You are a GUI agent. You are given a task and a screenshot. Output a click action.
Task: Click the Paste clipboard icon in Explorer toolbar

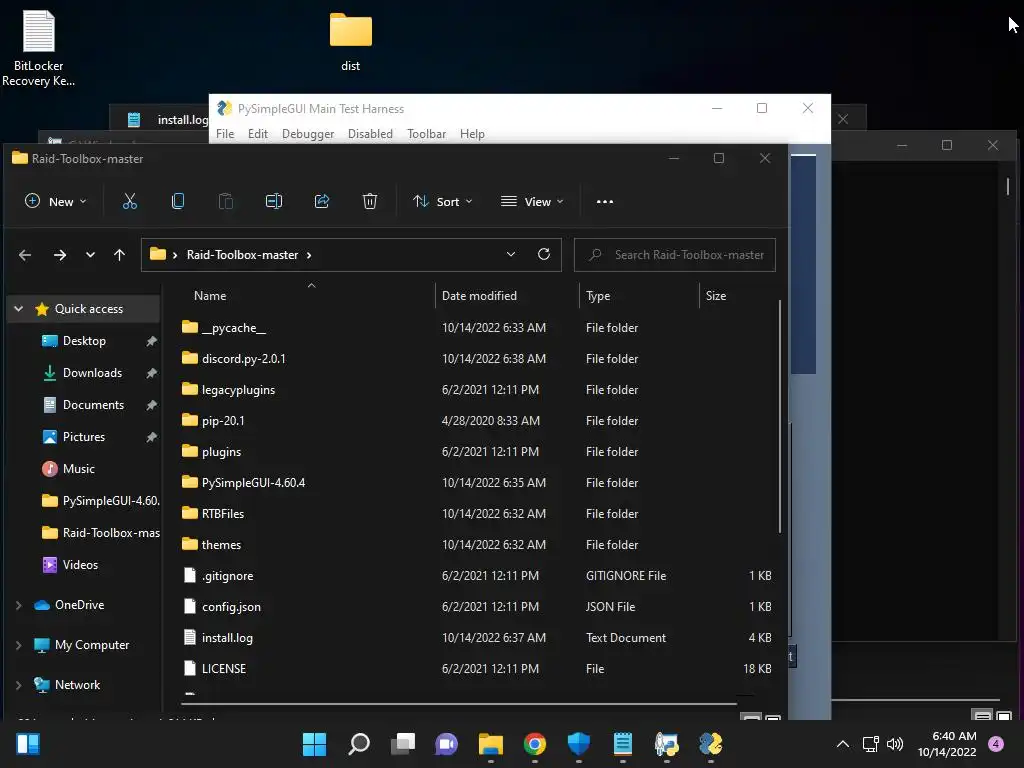click(x=226, y=201)
